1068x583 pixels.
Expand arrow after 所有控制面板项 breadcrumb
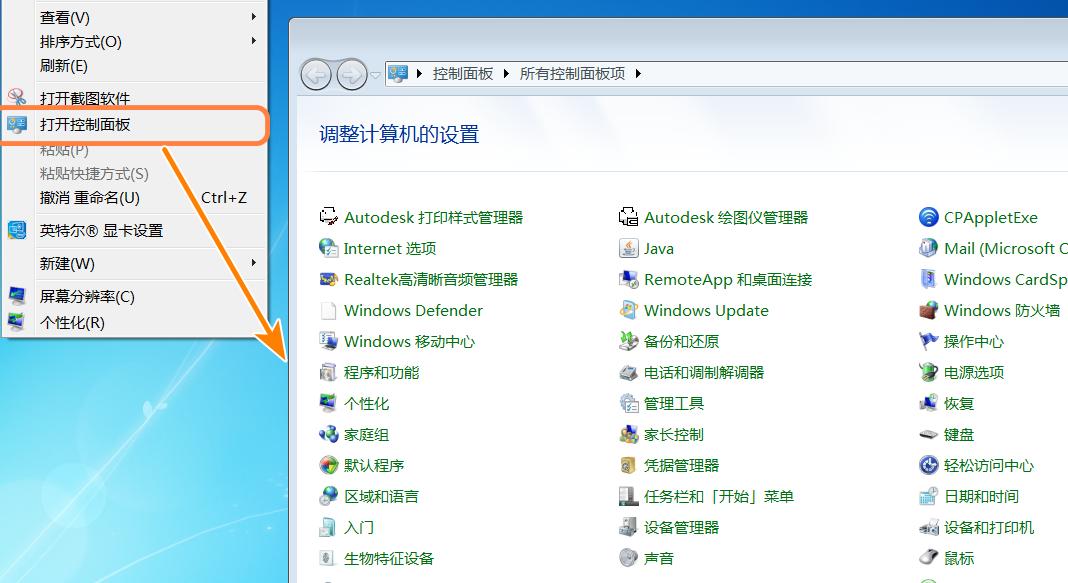(638, 74)
